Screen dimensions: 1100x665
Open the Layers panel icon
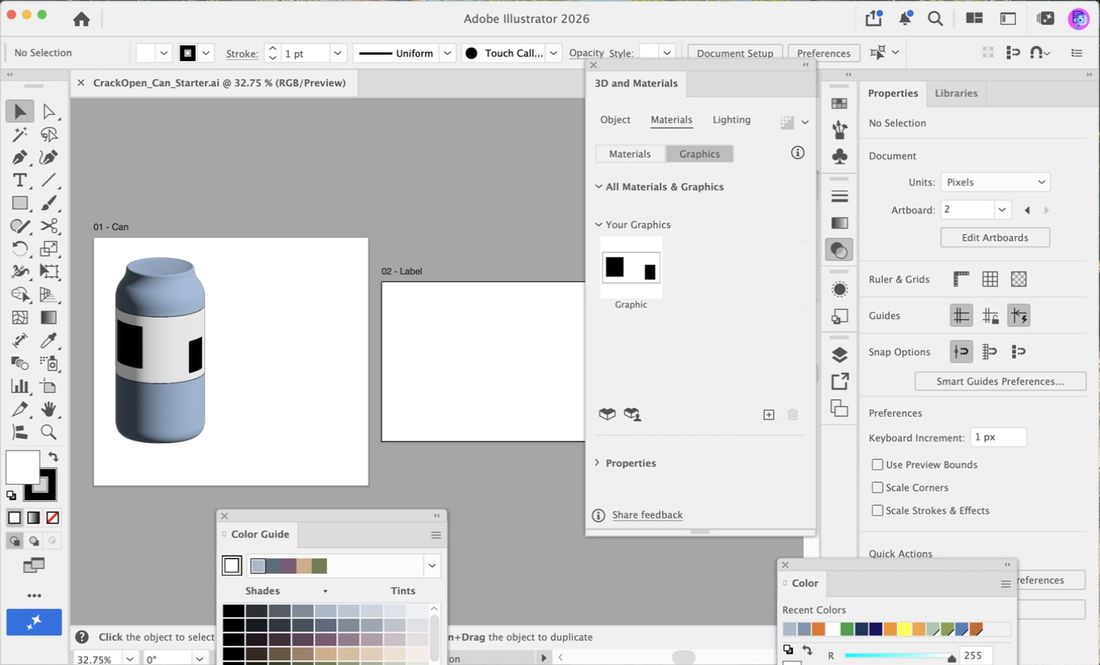(839, 354)
